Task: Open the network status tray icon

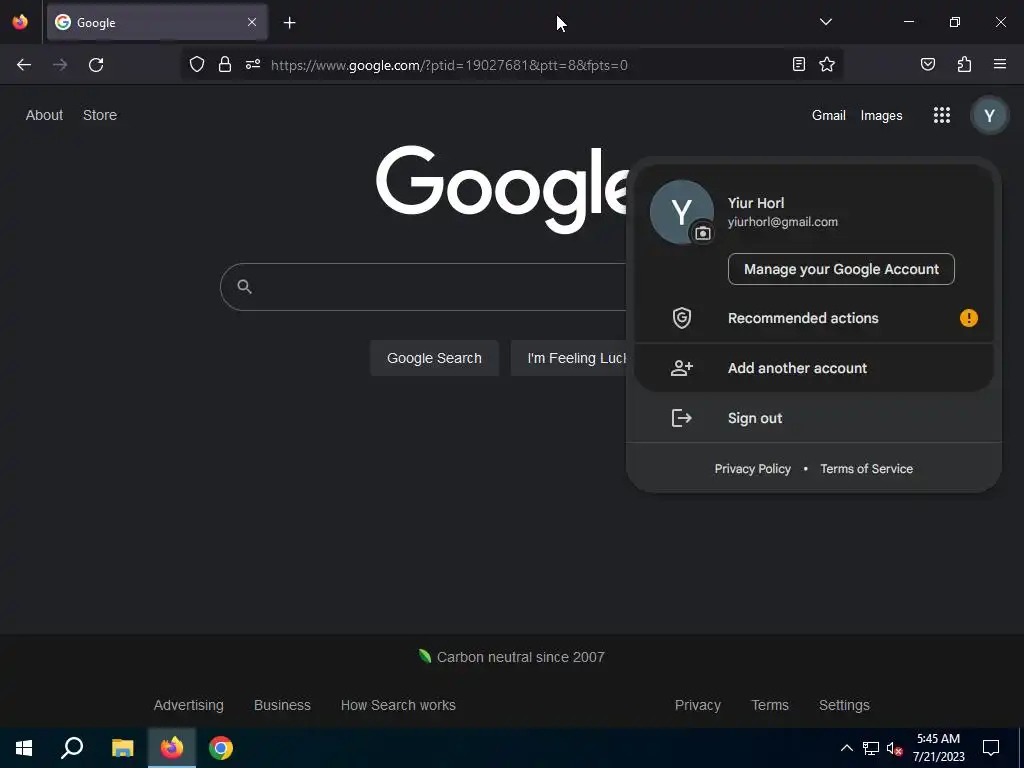Action: click(x=871, y=748)
